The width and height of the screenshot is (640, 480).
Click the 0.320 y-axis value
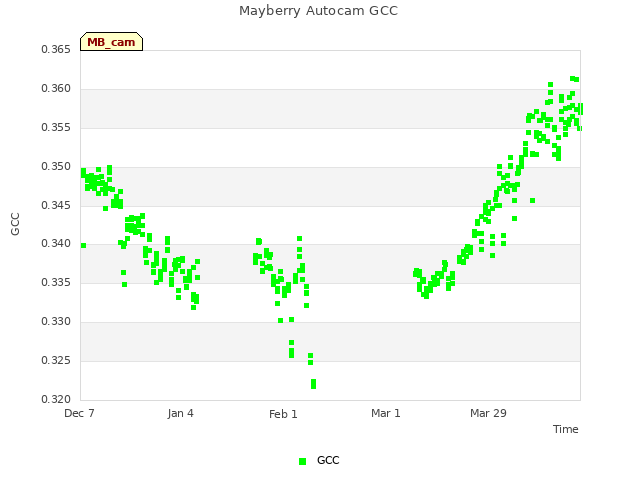pos(56,399)
